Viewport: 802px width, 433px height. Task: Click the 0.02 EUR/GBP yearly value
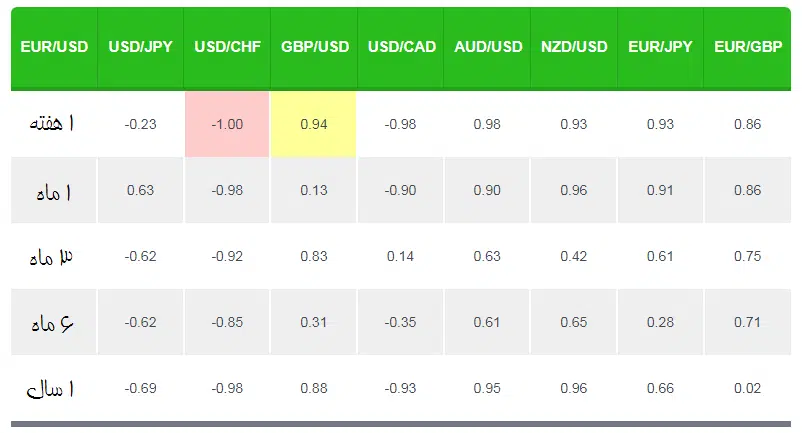click(747, 388)
